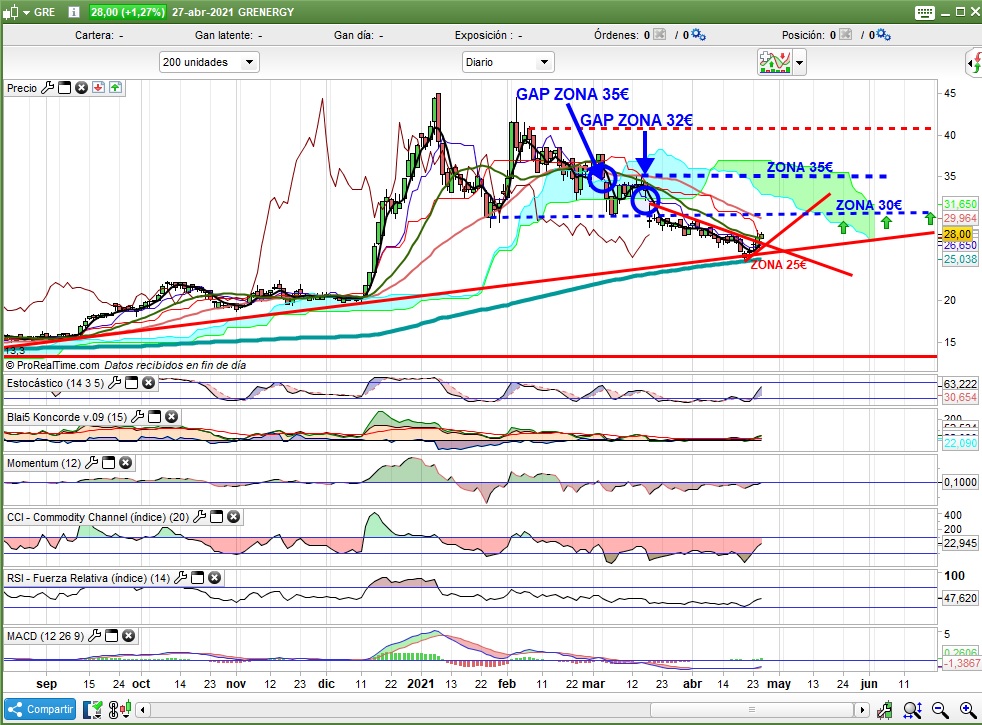Click the right arrow of horizontal scrollbar
Screen dimensions: 982x725
(862, 709)
